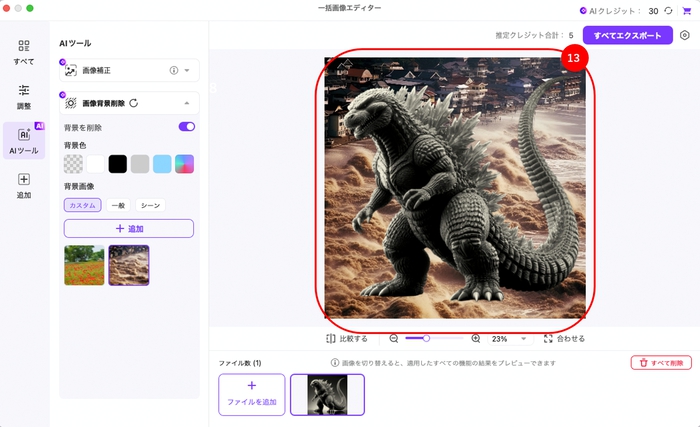Click the AIクレジット purple gem icon
The height and width of the screenshot is (427, 700).
[x=583, y=11]
